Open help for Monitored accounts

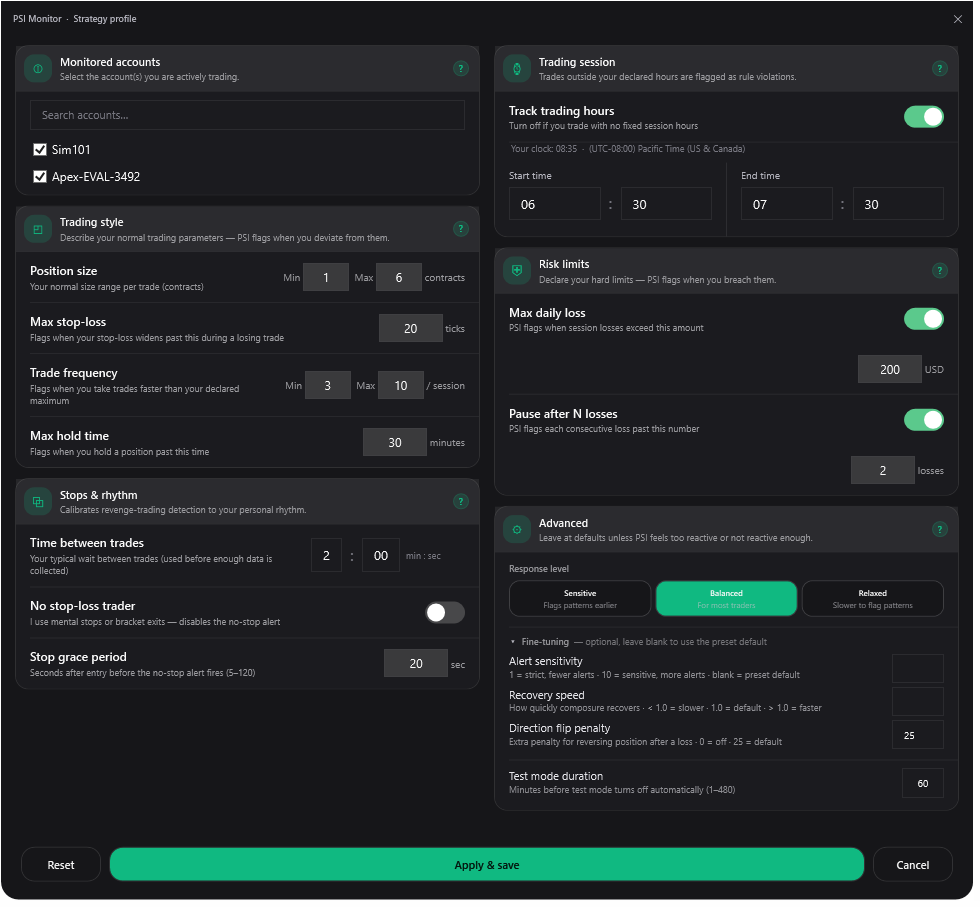point(463,69)
